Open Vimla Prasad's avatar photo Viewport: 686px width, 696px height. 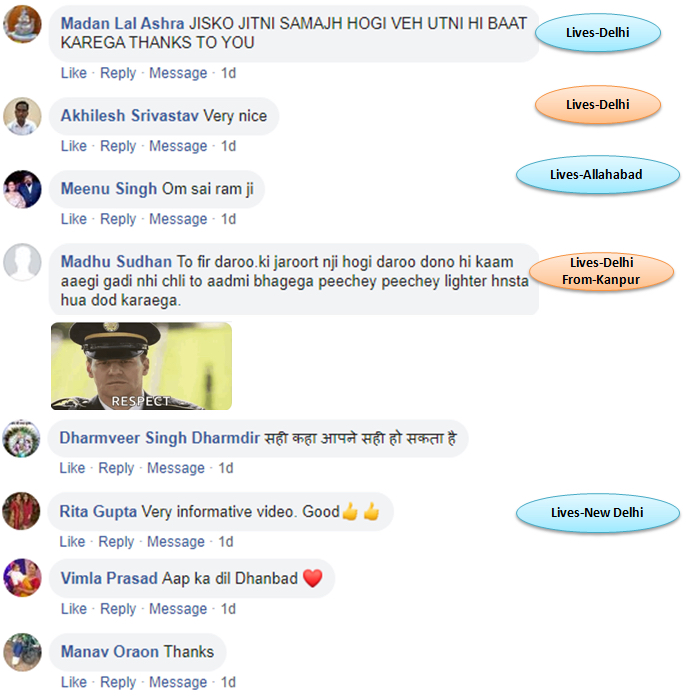(x=22, y=578)
